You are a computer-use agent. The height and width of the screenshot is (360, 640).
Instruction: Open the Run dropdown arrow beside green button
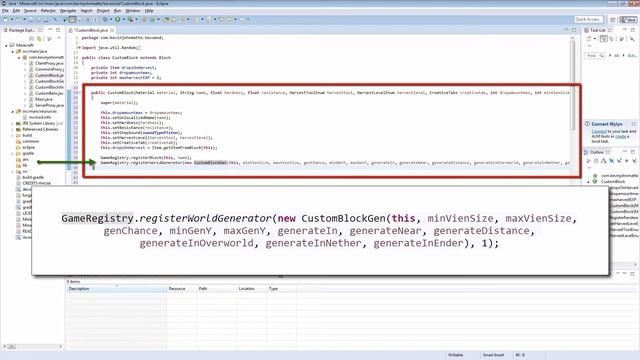(123, 19)
